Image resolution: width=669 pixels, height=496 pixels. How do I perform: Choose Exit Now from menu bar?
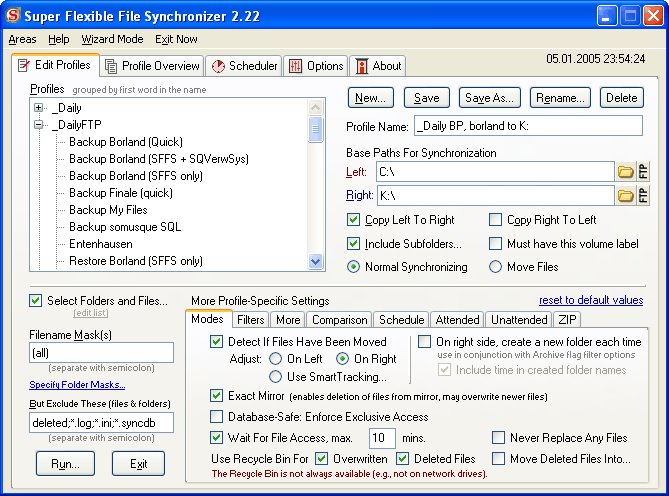(x=176, y=39)
